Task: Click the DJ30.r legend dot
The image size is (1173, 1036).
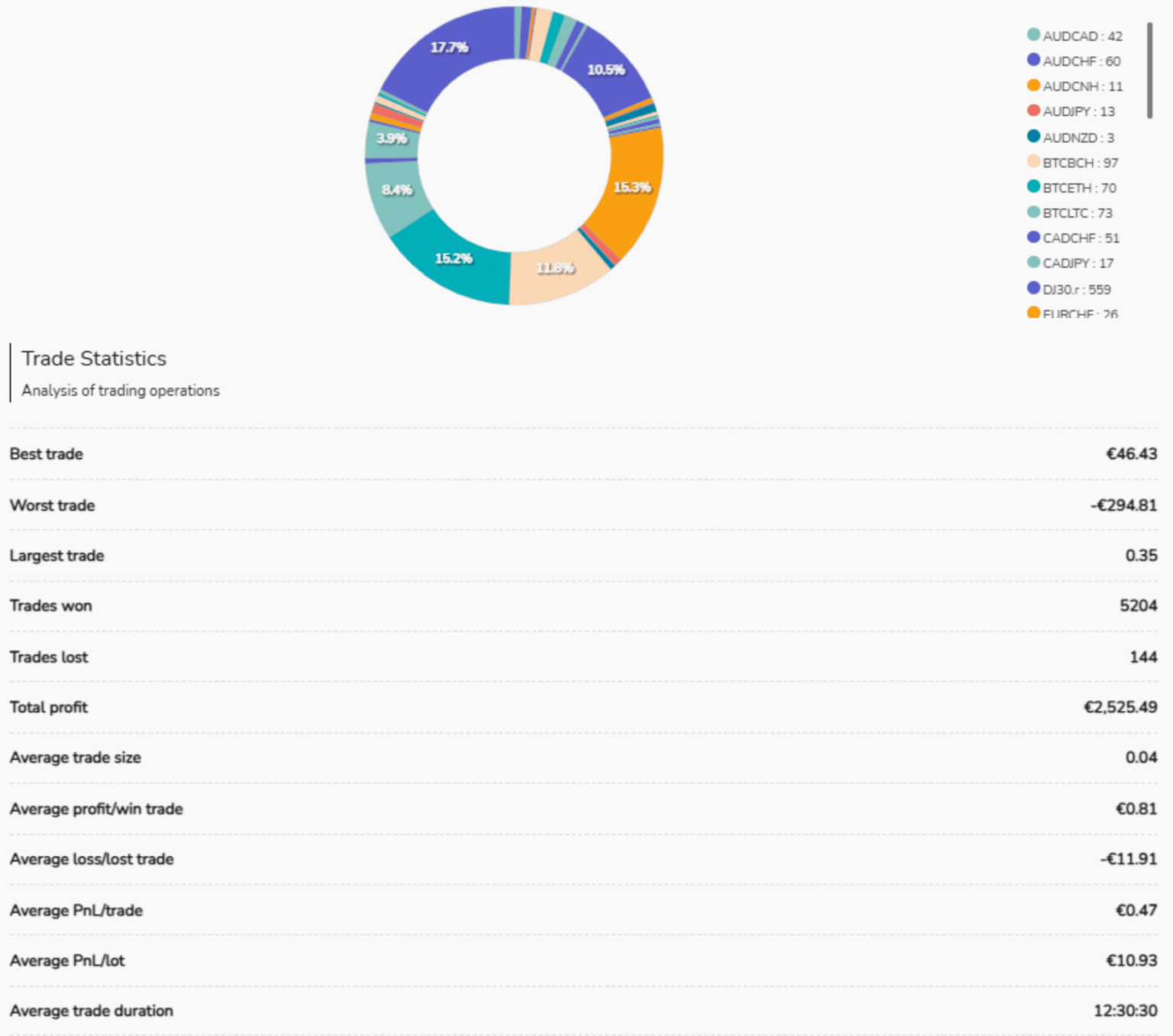Action: pos(1035,289)
